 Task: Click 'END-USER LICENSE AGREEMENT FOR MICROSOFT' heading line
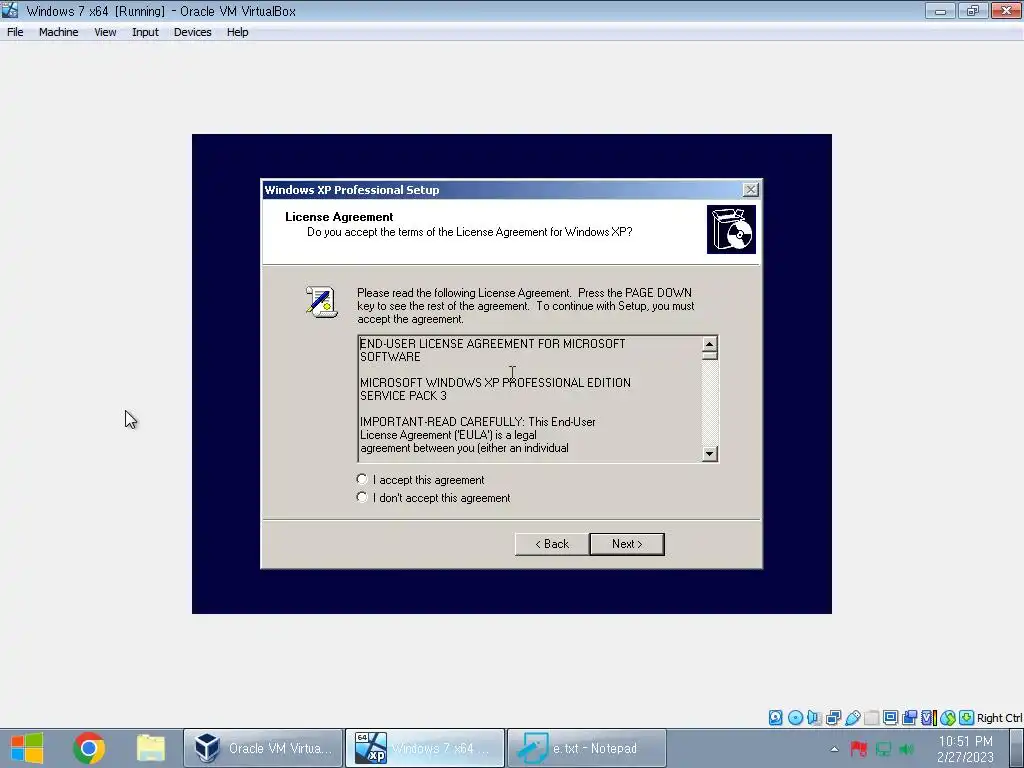pos(492,344)
